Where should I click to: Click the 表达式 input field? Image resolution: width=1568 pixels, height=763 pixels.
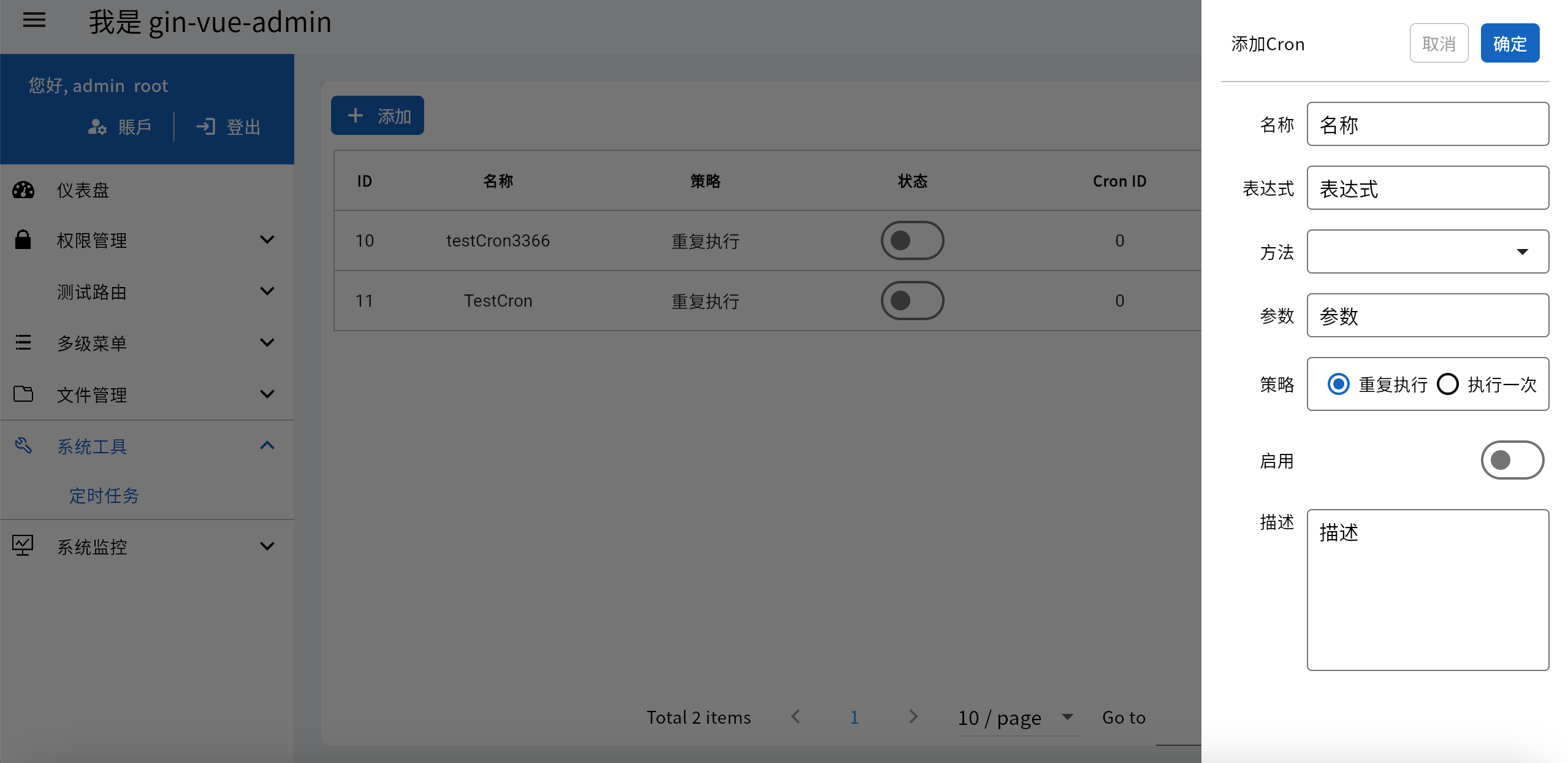click(1427, 188)
